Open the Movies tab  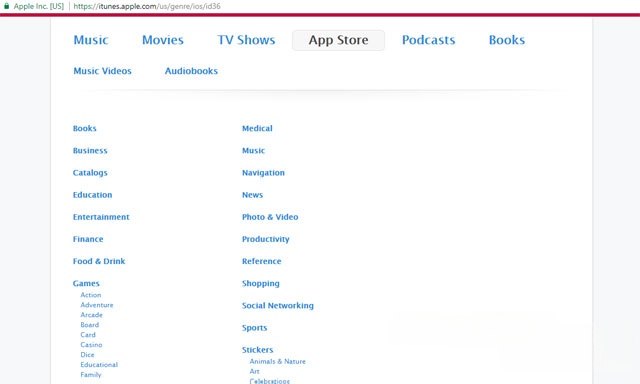click(x=163, y=40)
